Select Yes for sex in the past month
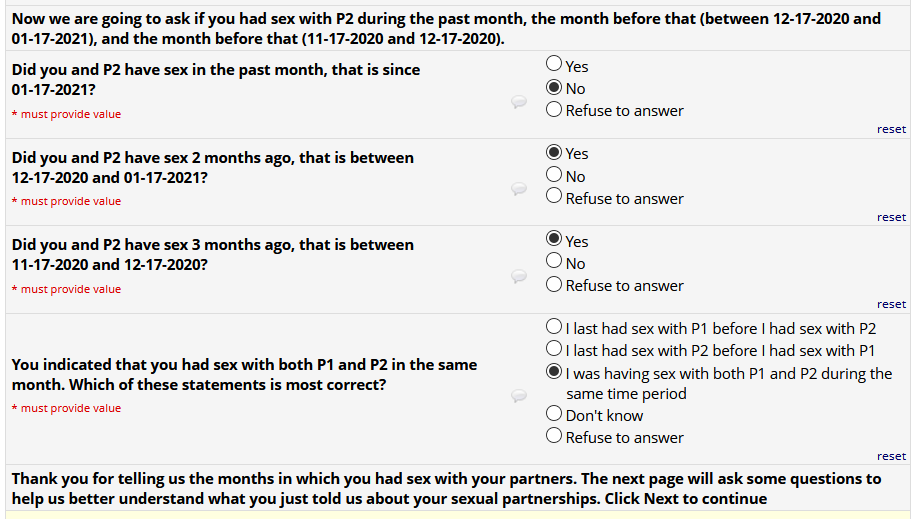 (x=554, y=65)
